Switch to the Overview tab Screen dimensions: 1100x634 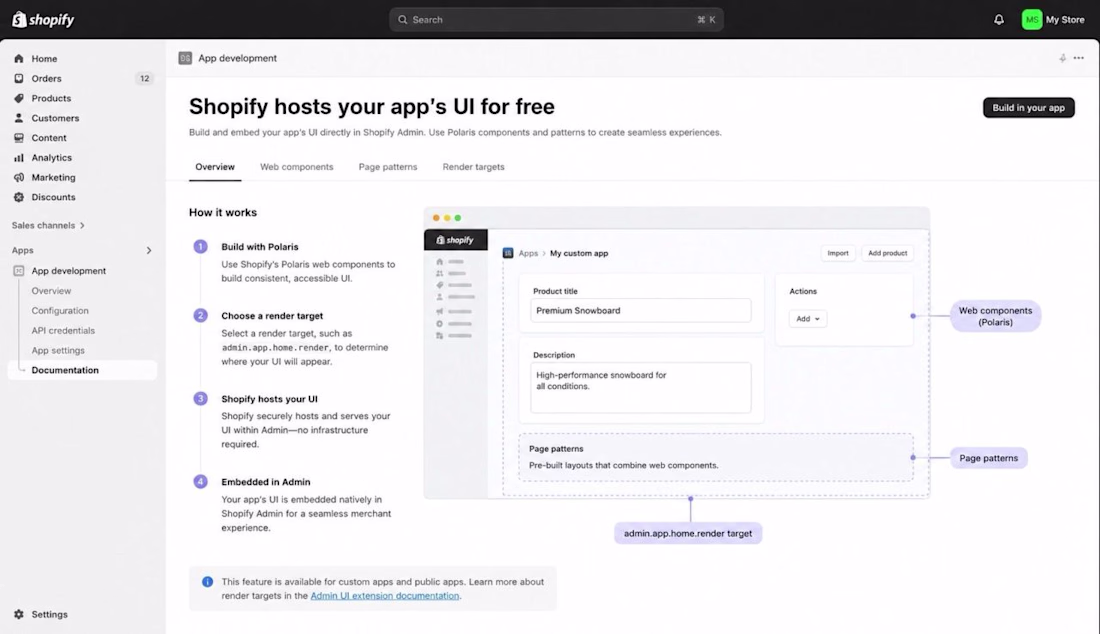click(215, 167)
